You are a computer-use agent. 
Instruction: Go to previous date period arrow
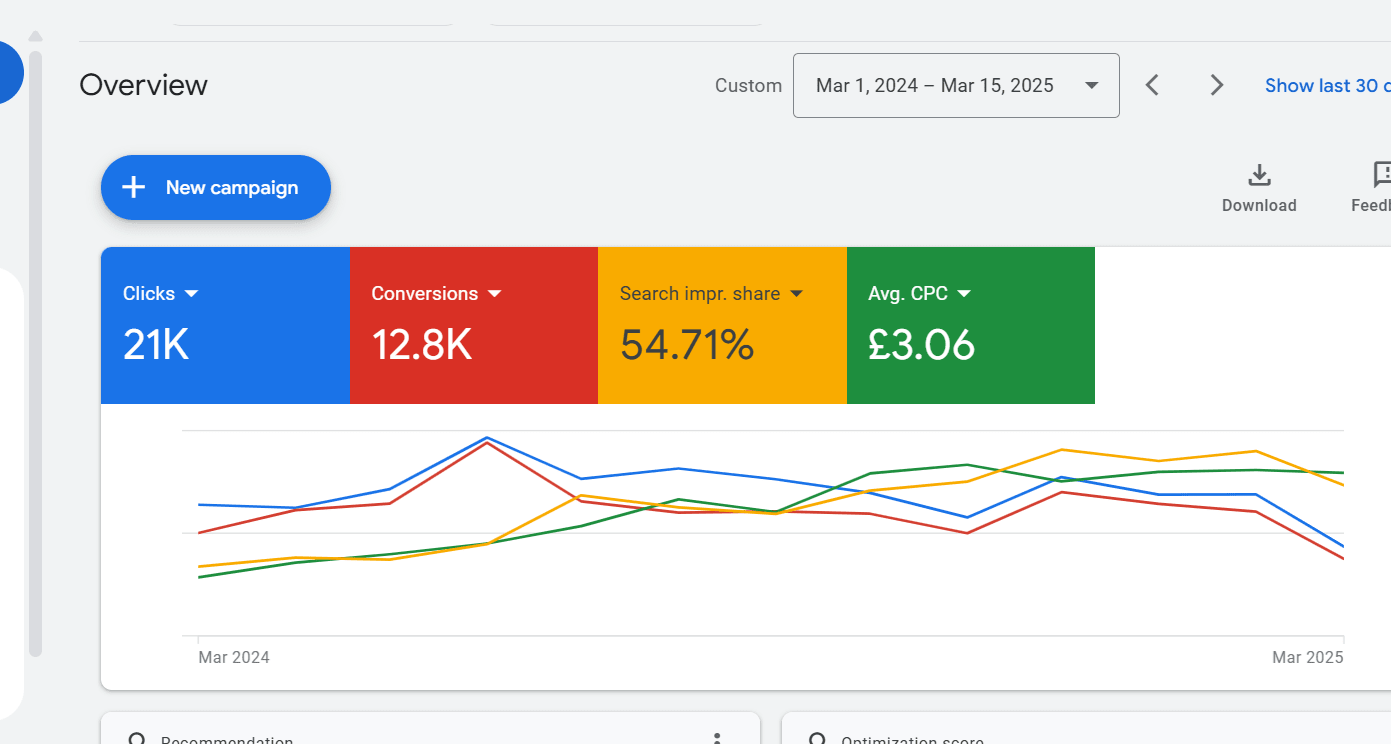1152,85
